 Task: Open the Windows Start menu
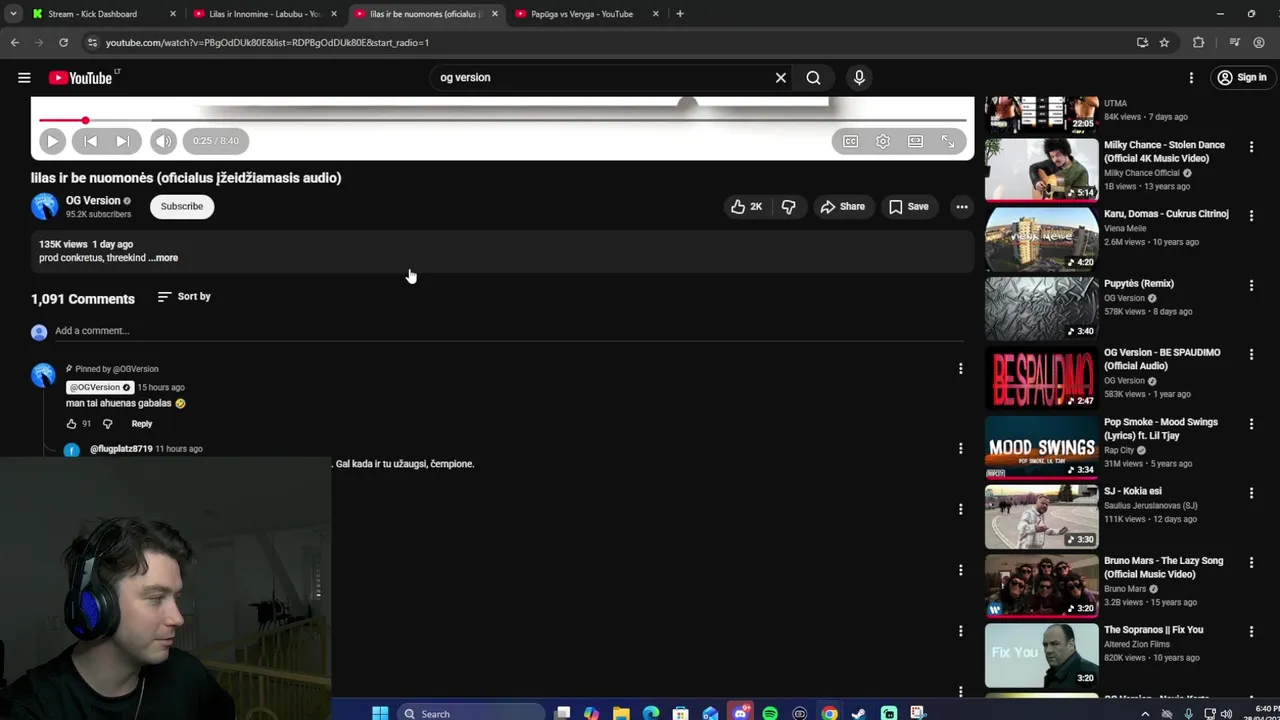click(380, 713)
